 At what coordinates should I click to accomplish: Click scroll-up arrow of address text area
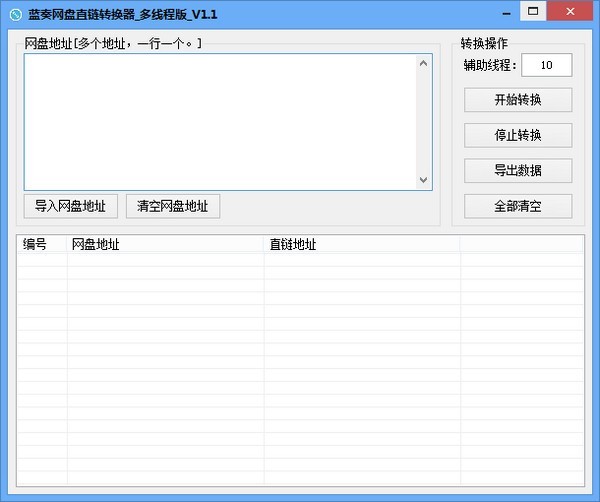(423, 64)
